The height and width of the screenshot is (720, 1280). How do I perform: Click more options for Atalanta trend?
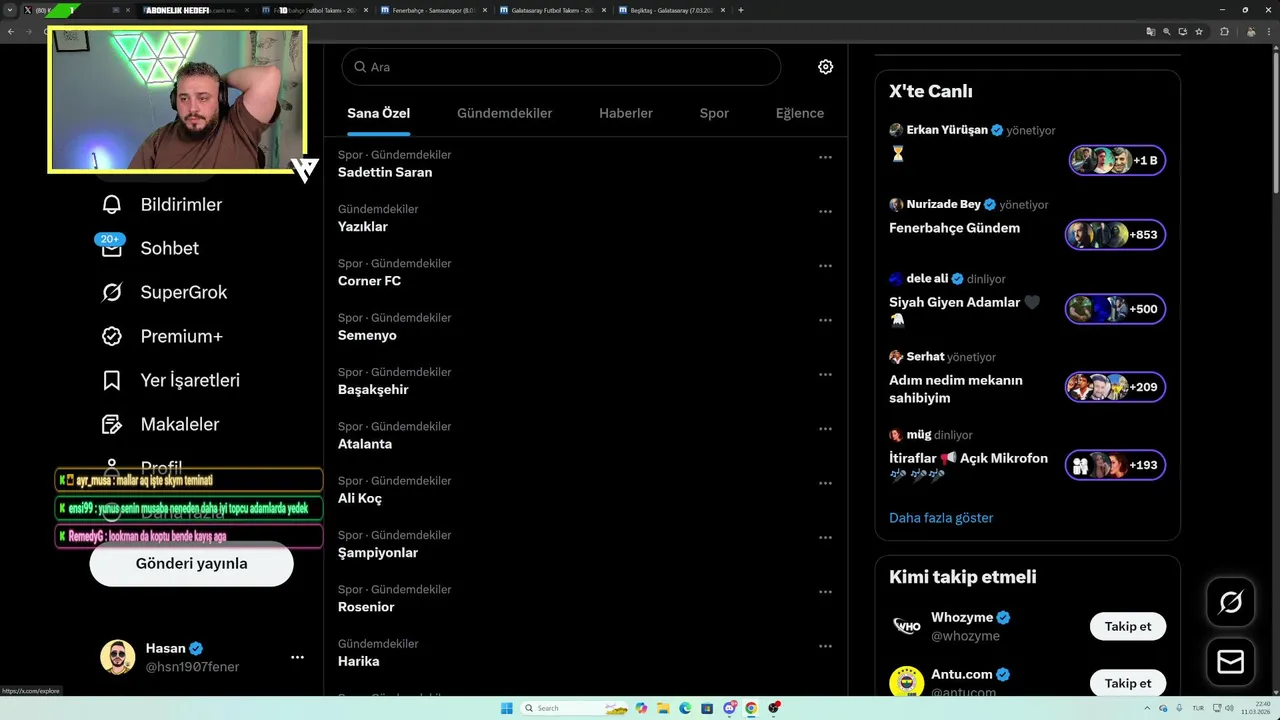point(825,429)
